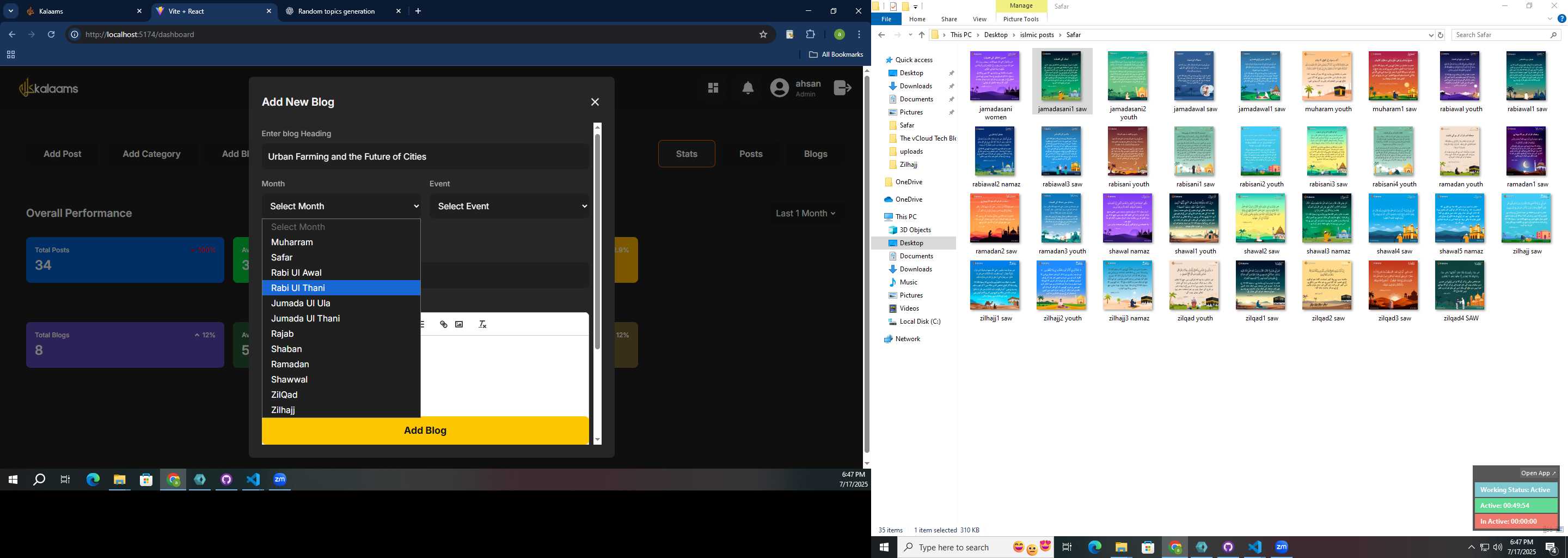Click the Add Post button

[62, 154]
